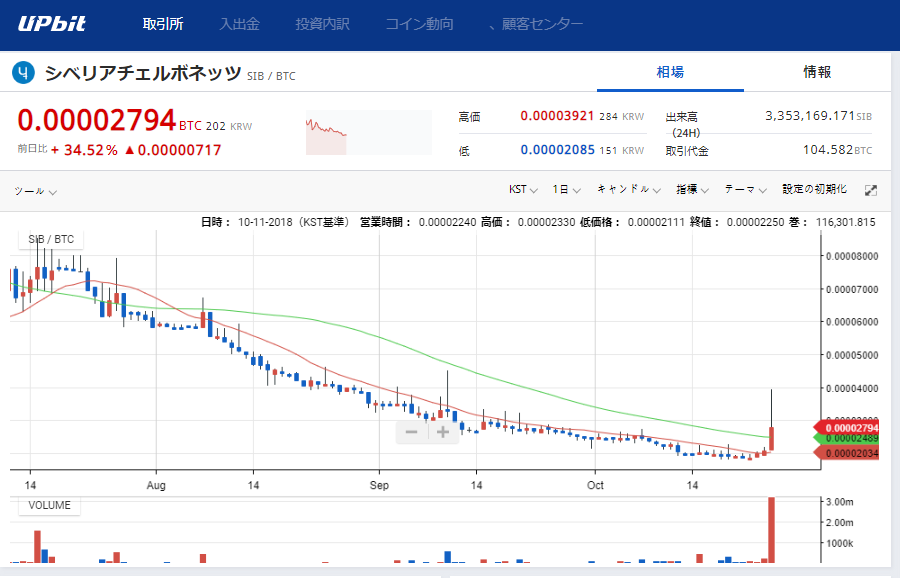Go to 入出金 in the navigation
Screen dimensions: 900x578
tap(241, 24)
